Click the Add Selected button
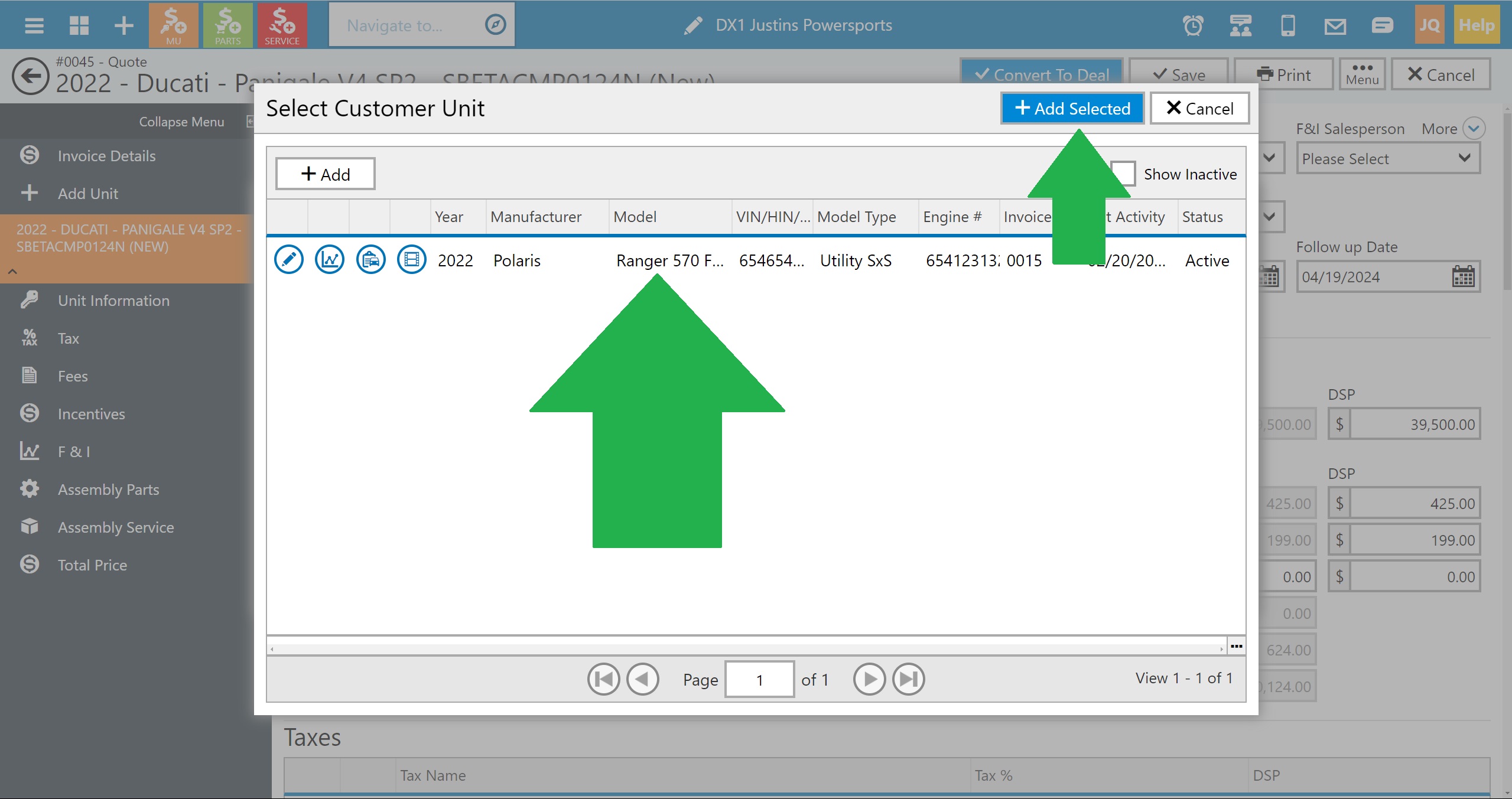The width and height of the screenshot is (1512, 799). point(1072,109)
